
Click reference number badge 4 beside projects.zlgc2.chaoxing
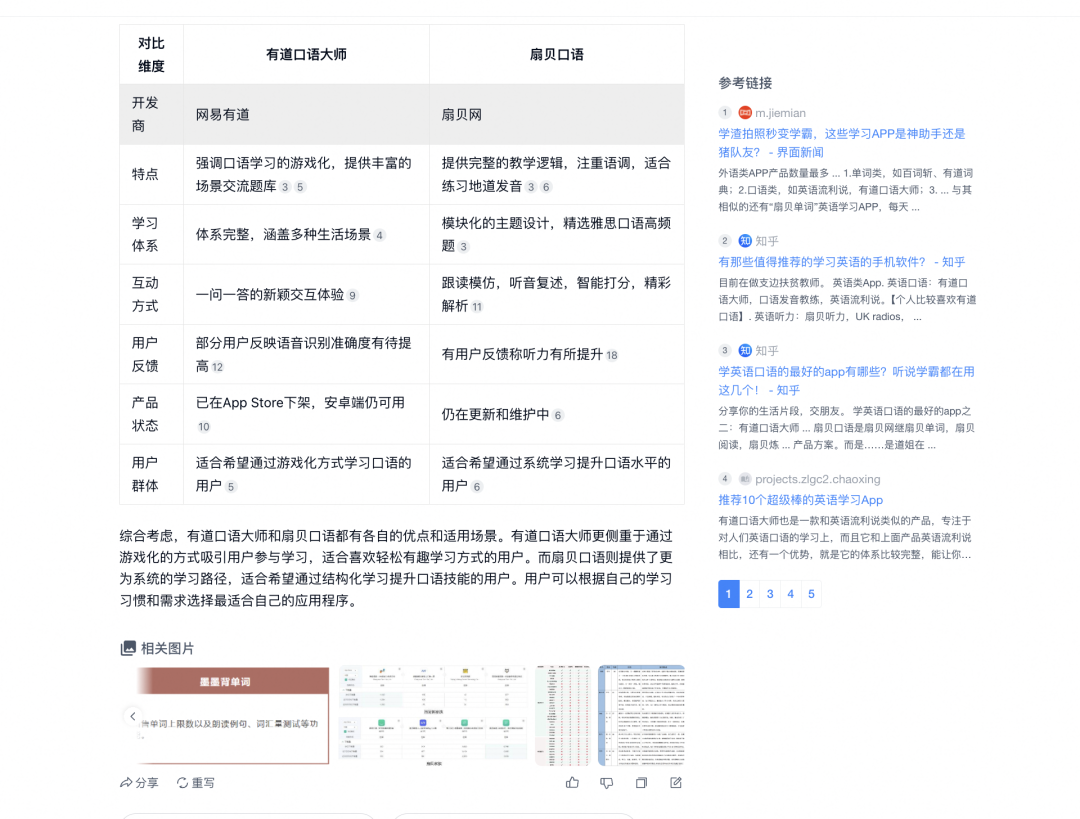point(725,479)
